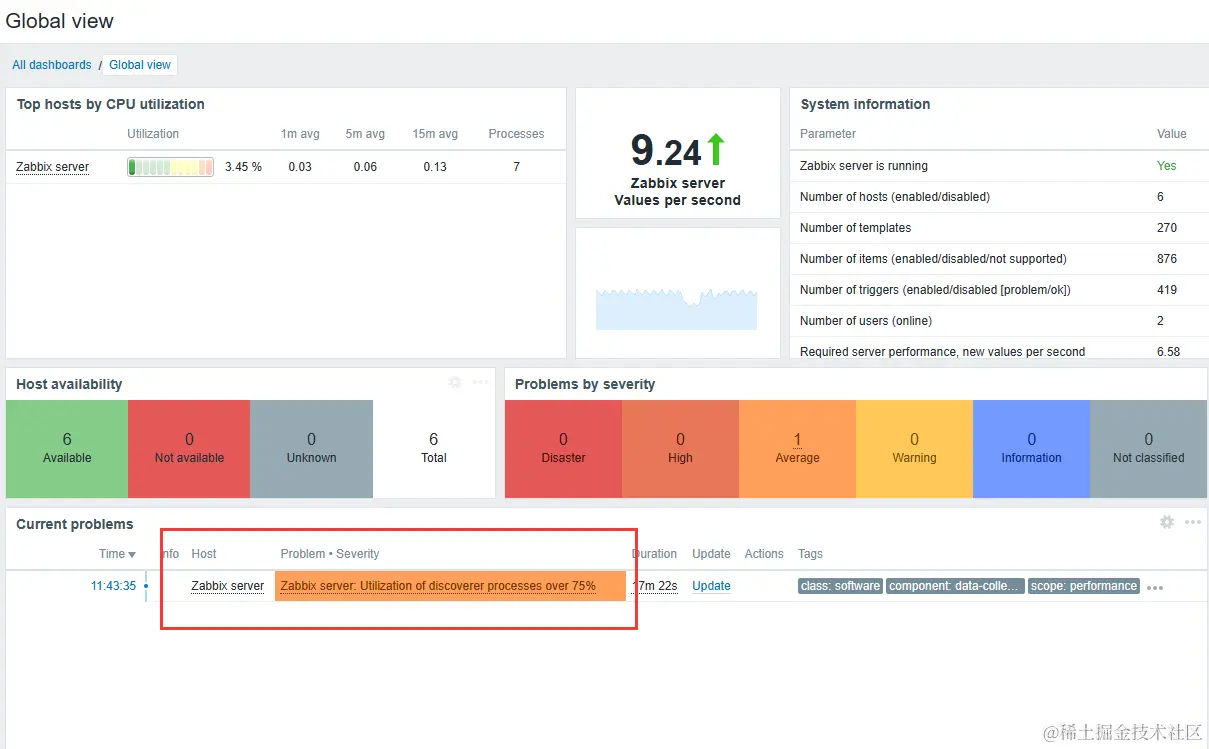
Task: Click the System information widget title
Action: (x=865, y=104)
